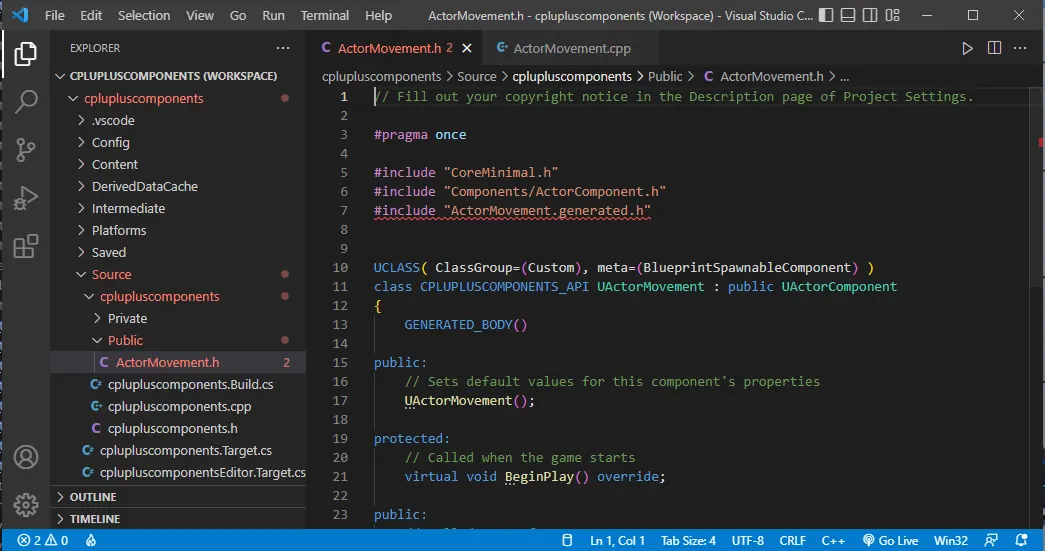
Task: Change CRLF line ending
Action: [x=792, y=540]
